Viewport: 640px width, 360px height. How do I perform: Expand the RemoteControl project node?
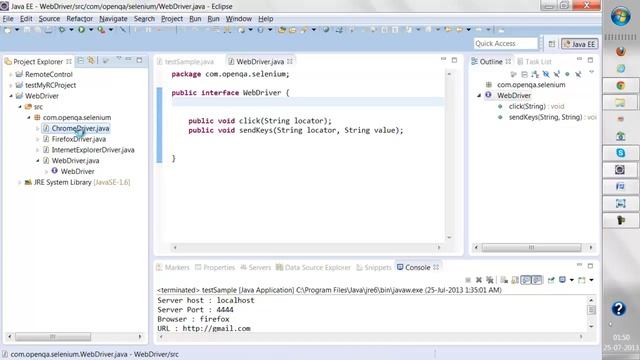point(11,74)
